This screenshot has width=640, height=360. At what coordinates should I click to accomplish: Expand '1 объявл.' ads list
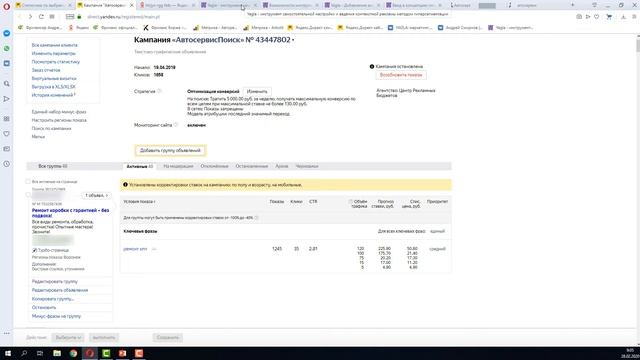click(97, 196)
